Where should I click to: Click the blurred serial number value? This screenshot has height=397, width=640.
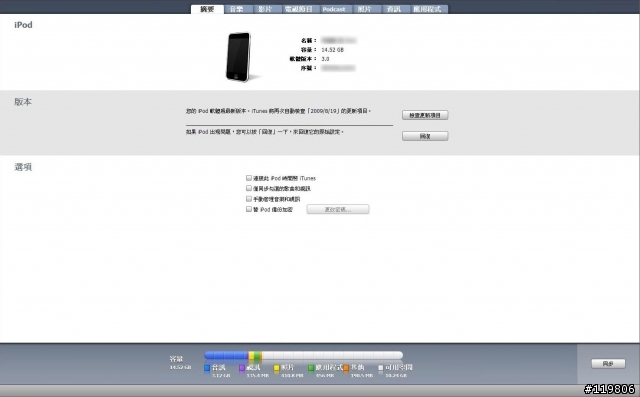click(x=338, y=68)
